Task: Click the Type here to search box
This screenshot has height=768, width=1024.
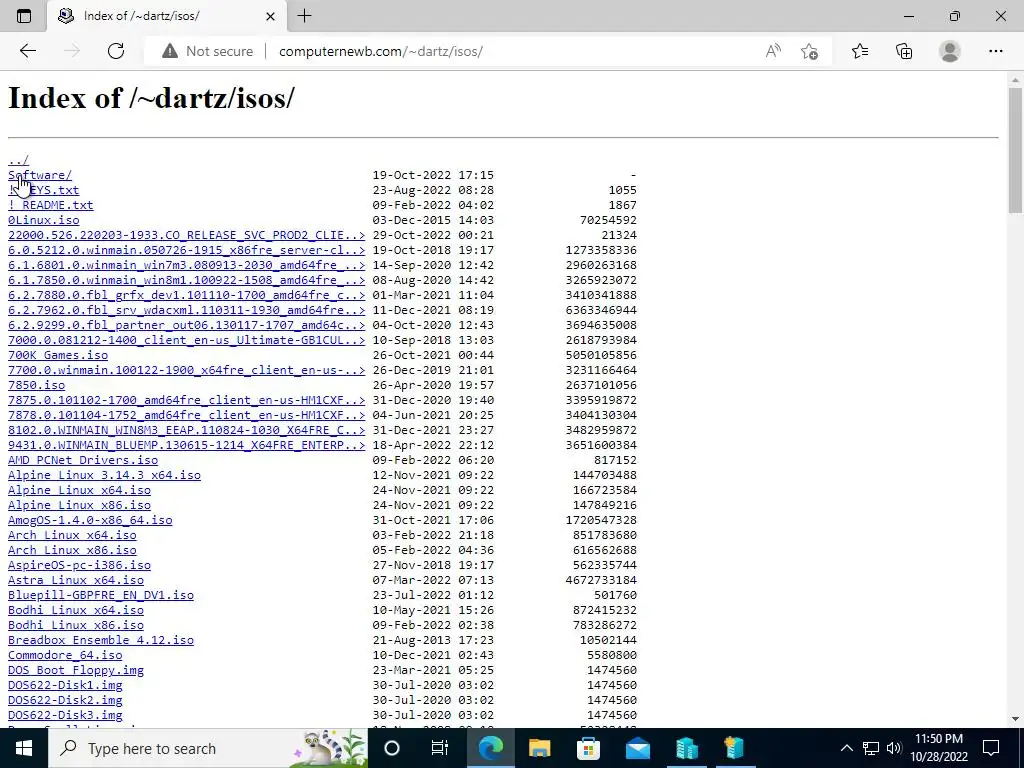Action: click(208, 748)
